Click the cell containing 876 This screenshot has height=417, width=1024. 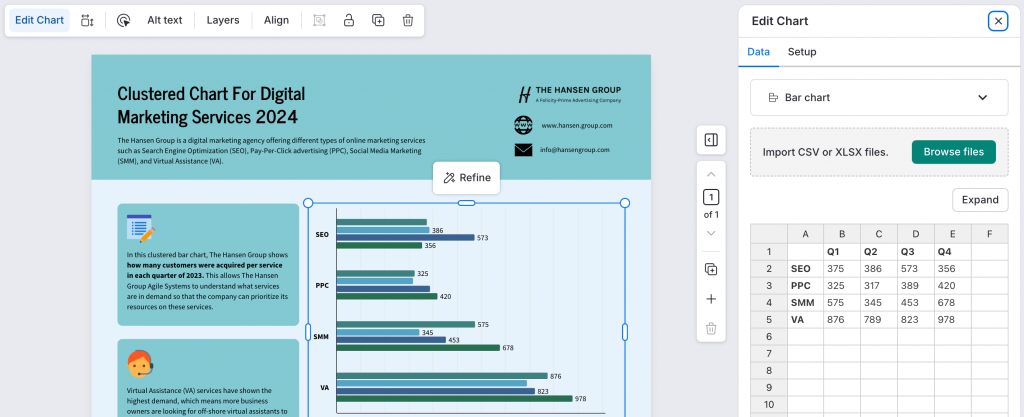point(842,320)
